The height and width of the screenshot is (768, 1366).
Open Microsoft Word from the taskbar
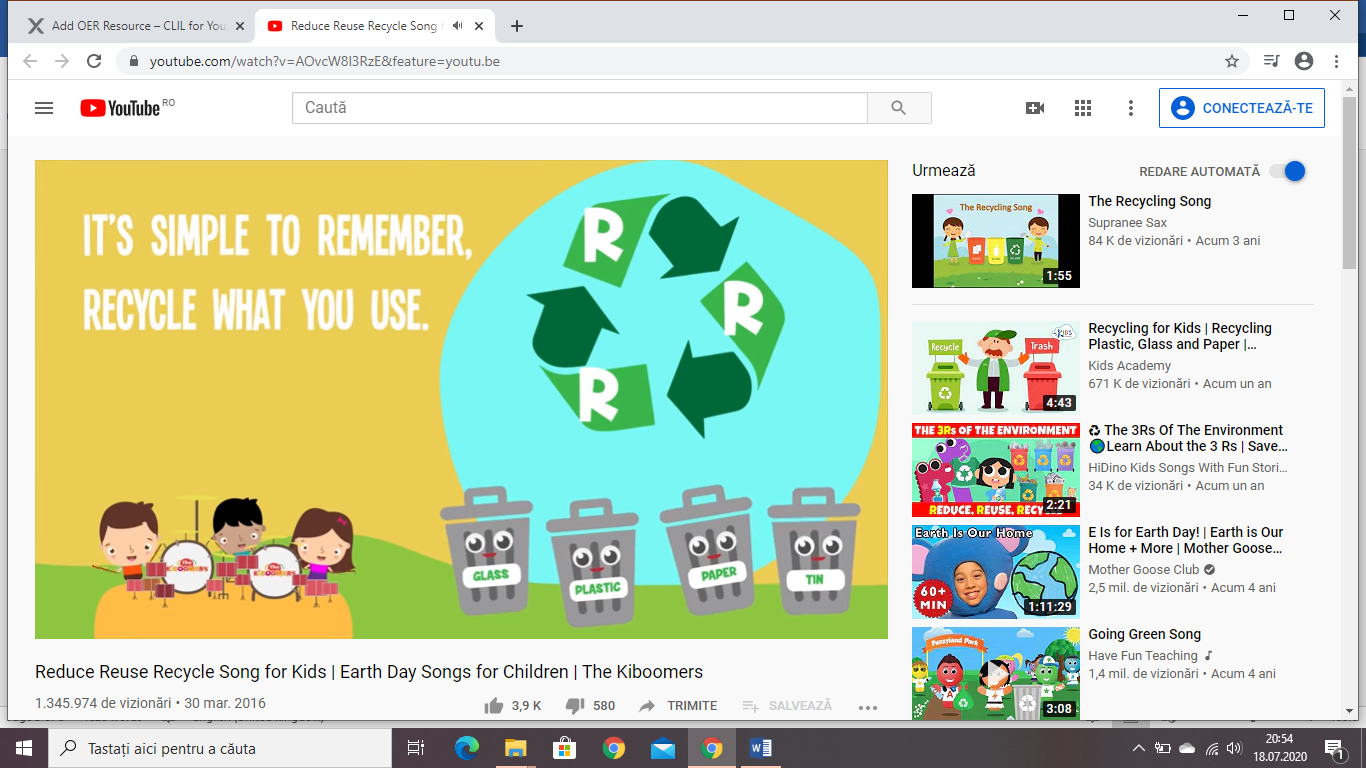(x=760, y=748)
